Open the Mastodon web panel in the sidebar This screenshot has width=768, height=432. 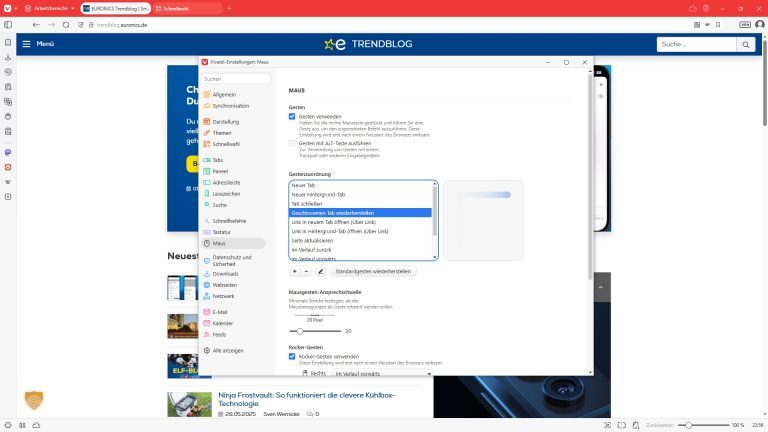tap(8, 152)
